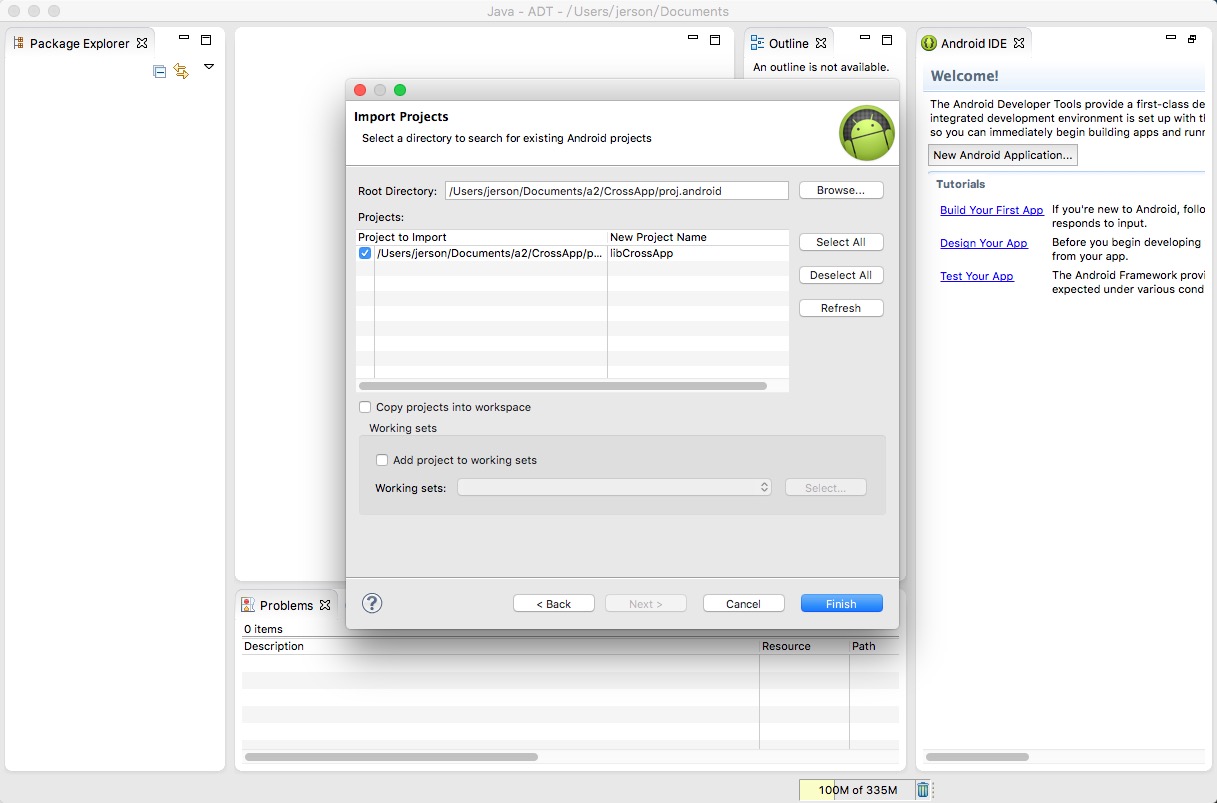
Task: Open Package Explorer view menu triangle
Action: coord(209,67)
